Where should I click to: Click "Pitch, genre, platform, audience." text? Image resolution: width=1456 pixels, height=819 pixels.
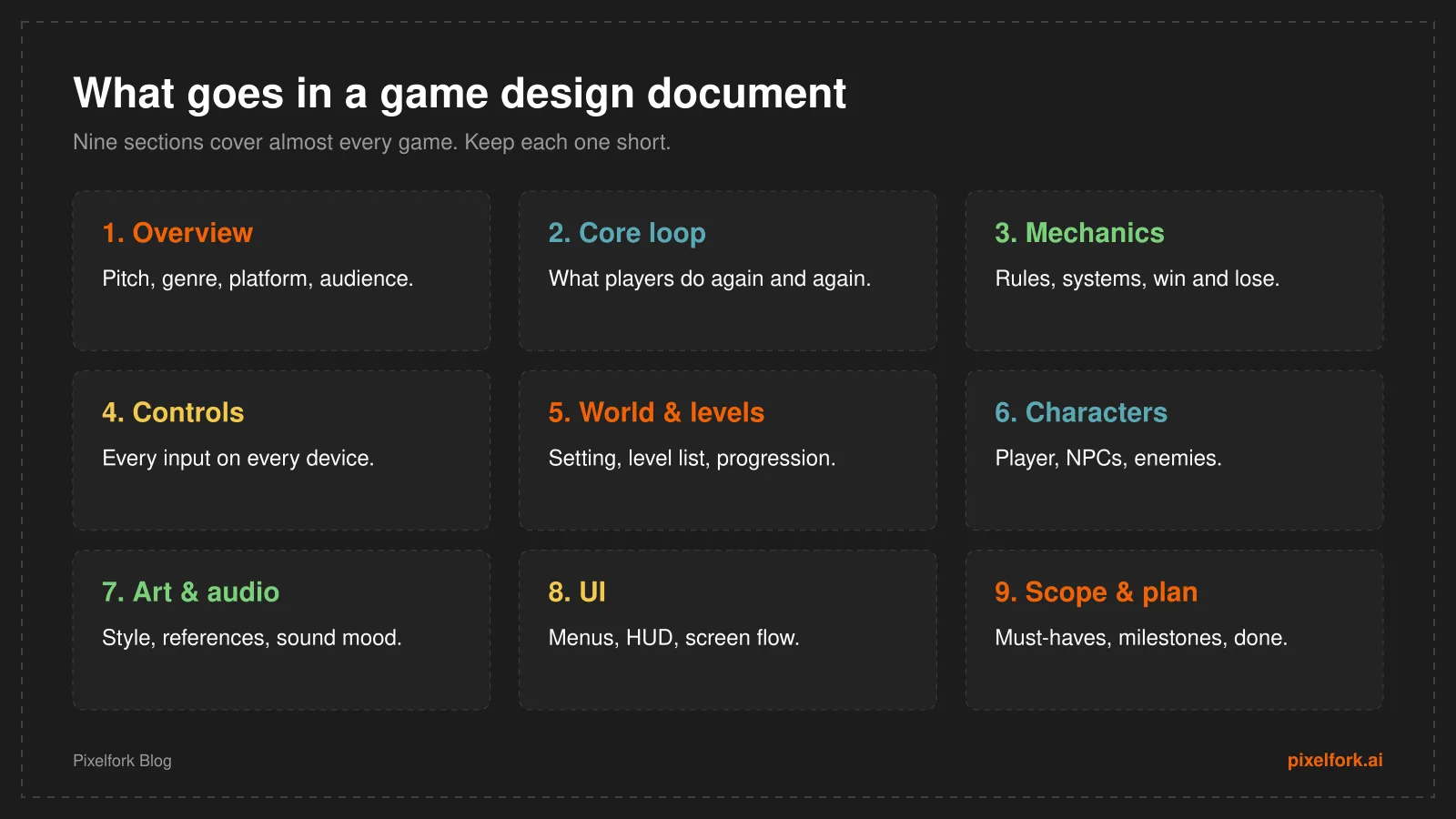(258, 279)
